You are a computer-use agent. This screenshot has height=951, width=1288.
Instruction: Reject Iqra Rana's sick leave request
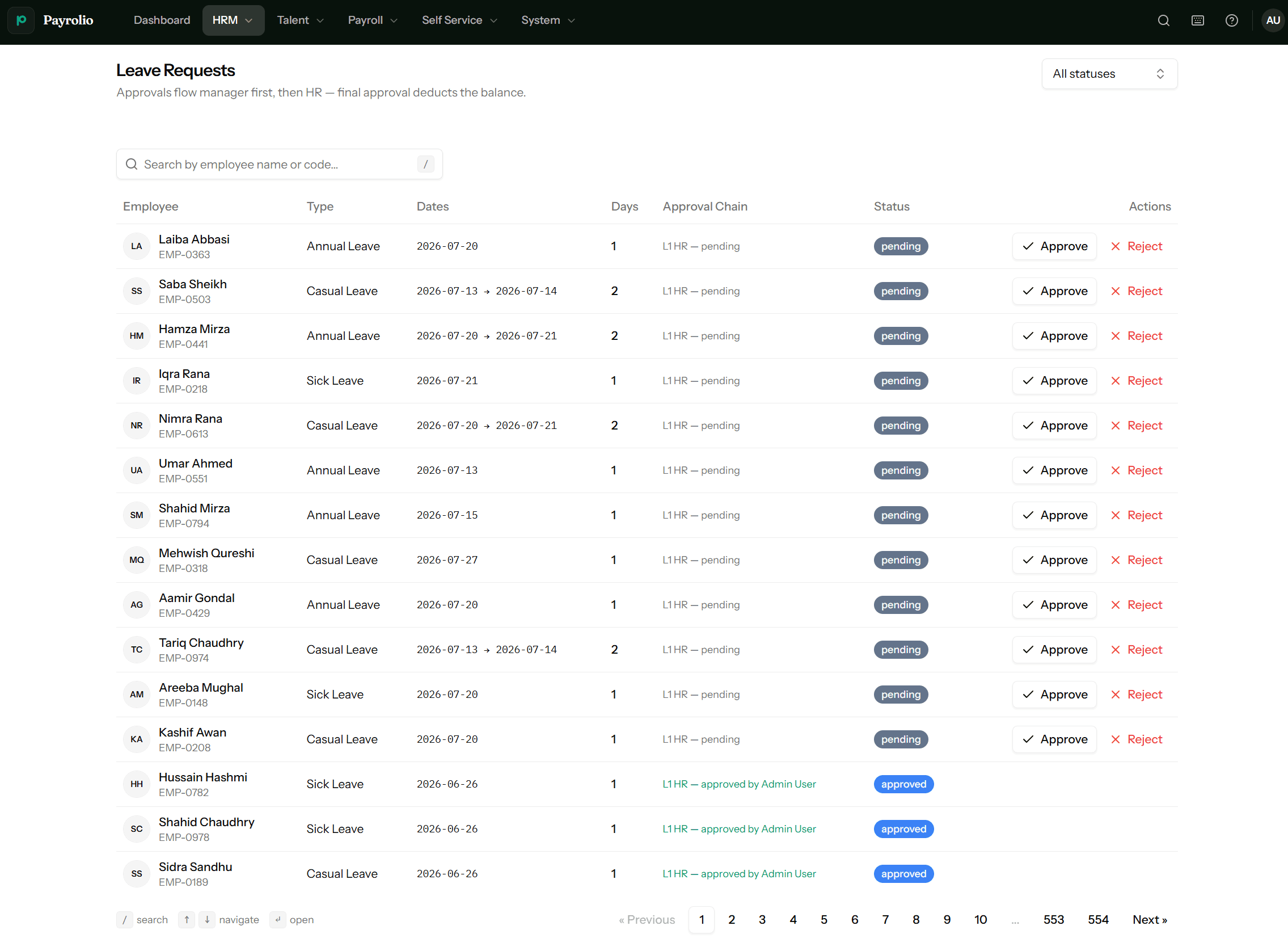[1136, 381]
